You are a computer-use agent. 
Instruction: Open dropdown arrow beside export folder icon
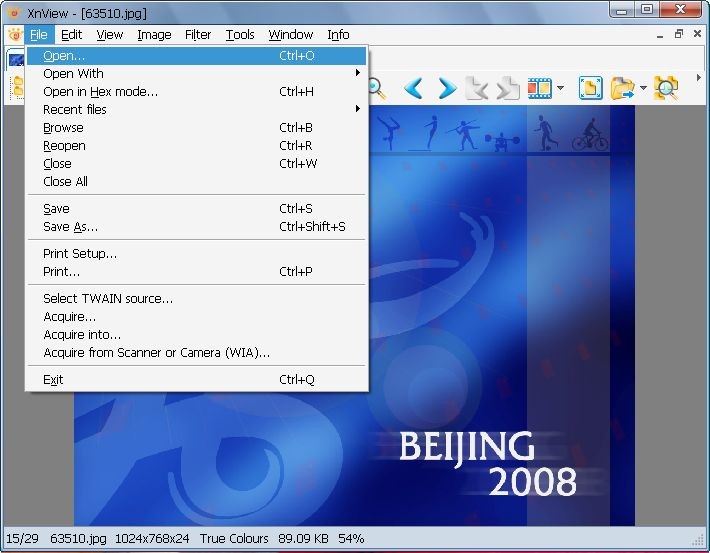pyautogui.click(x=643, y=87)
